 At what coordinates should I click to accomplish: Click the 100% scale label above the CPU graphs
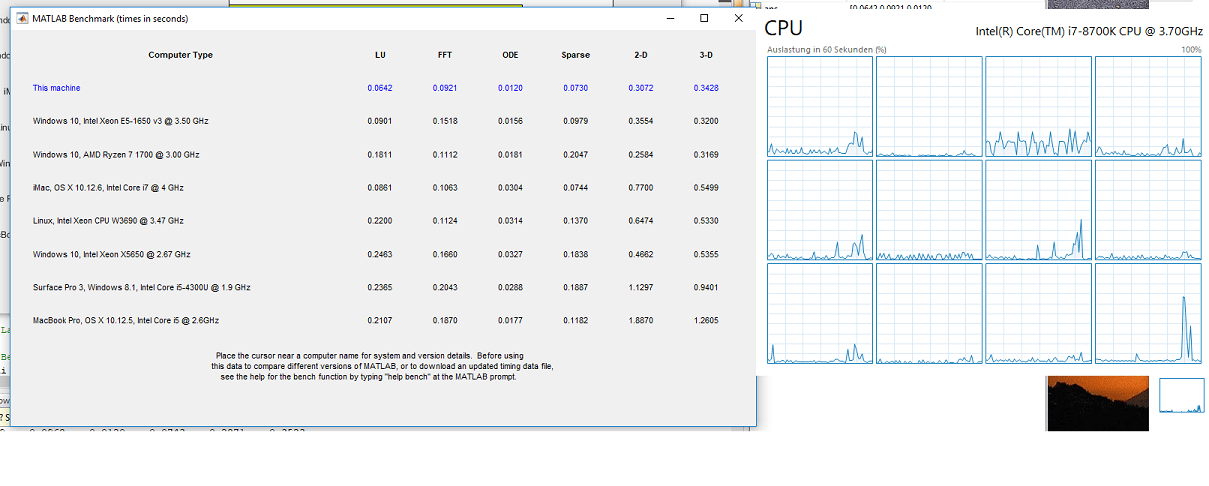[x=1192, y=49]
